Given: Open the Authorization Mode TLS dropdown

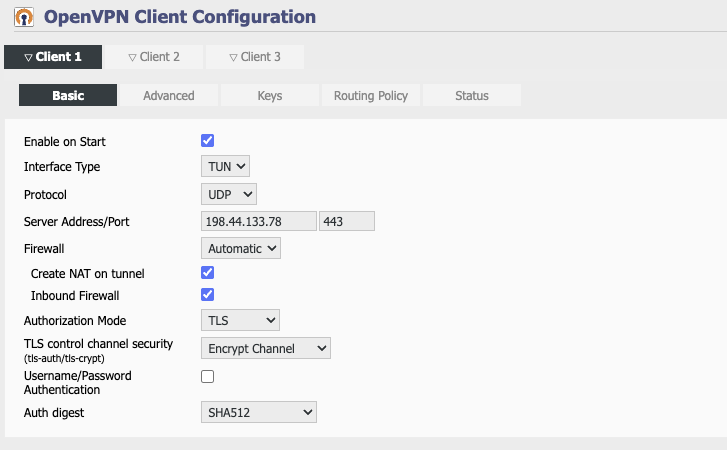Looking at the screenshot, I should pos(240,320).
